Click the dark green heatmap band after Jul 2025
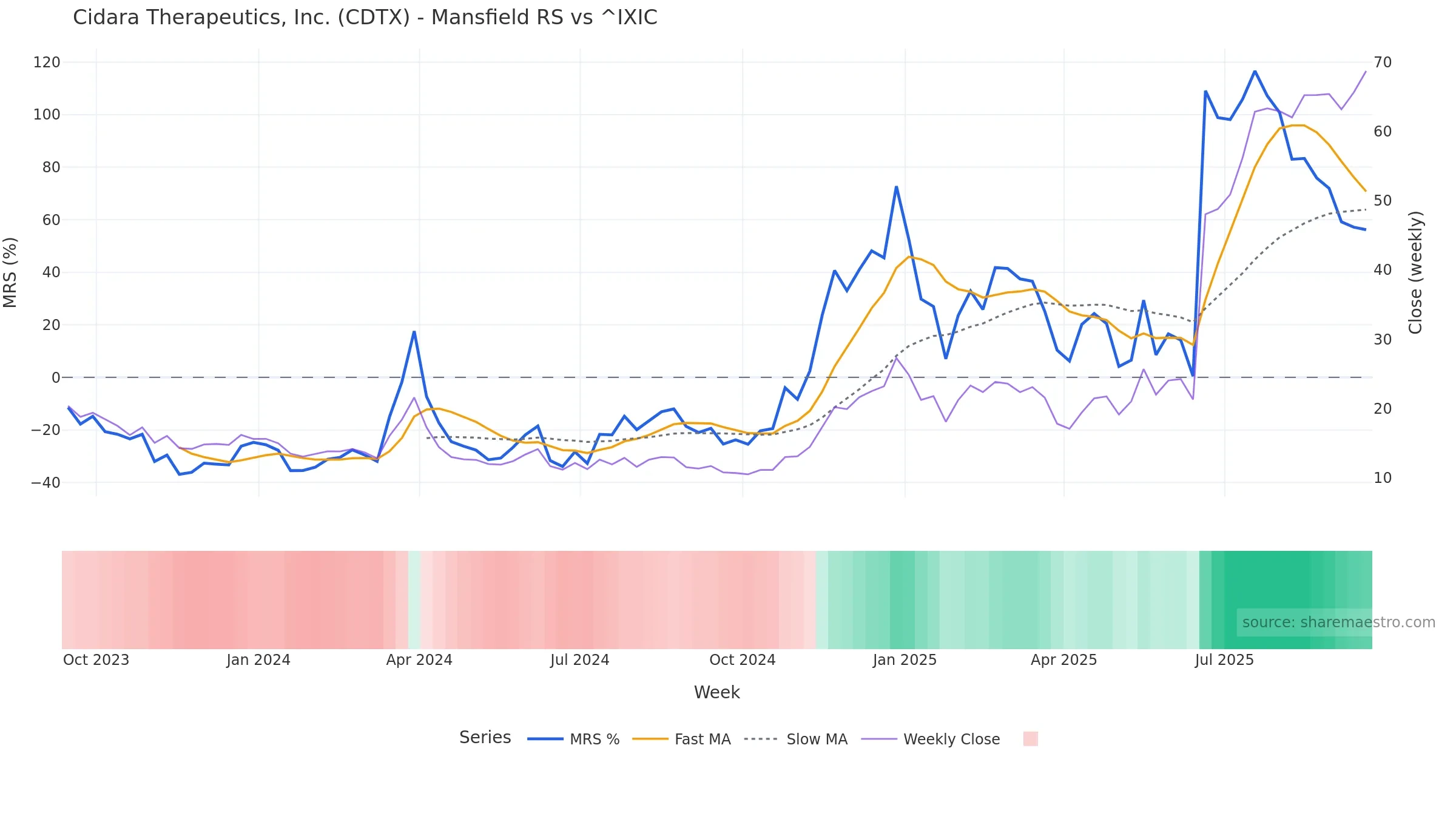Viewport: 1456px width, 819px height. coord(1267,600)
